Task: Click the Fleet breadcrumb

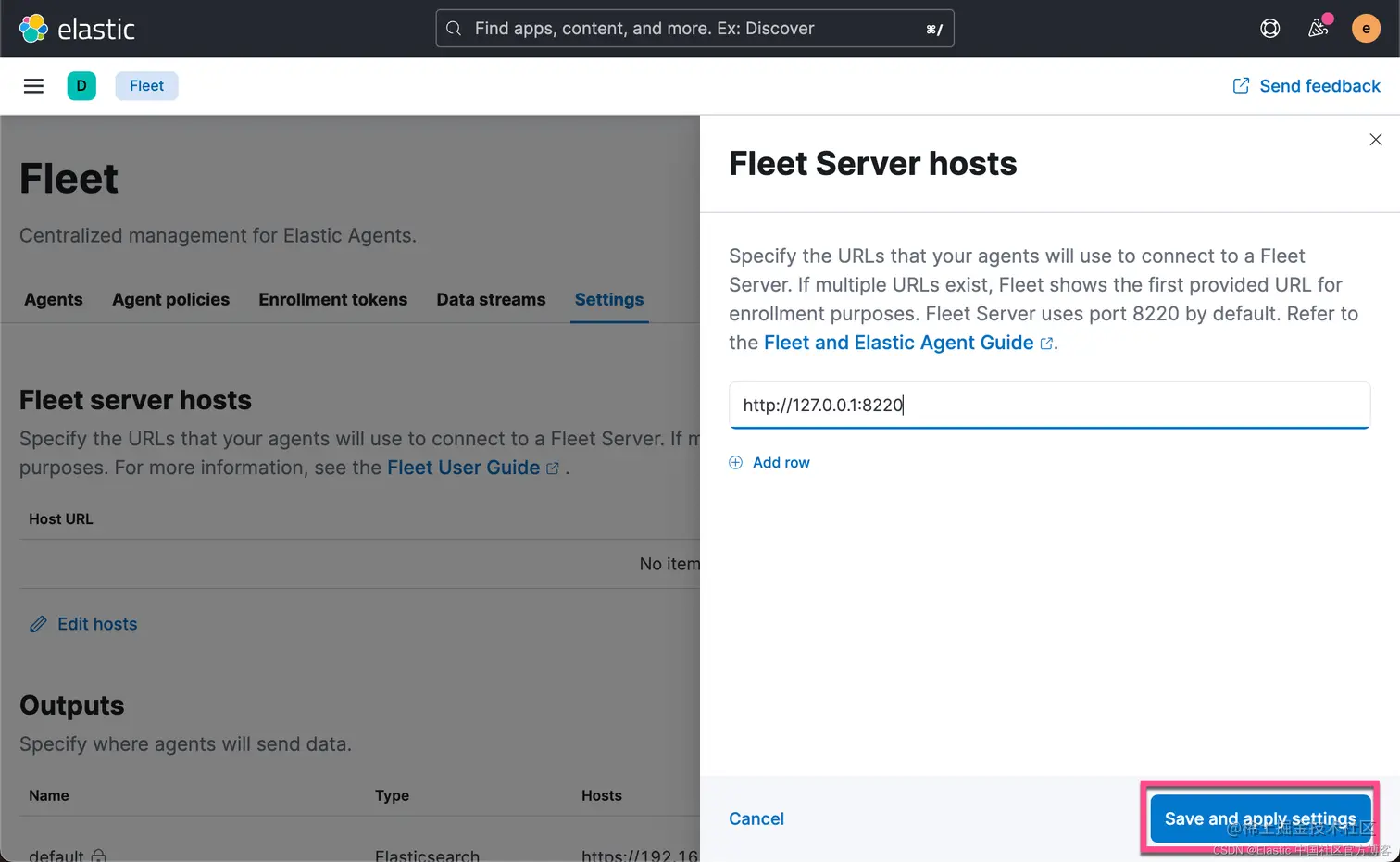Action: coord(146,86)
